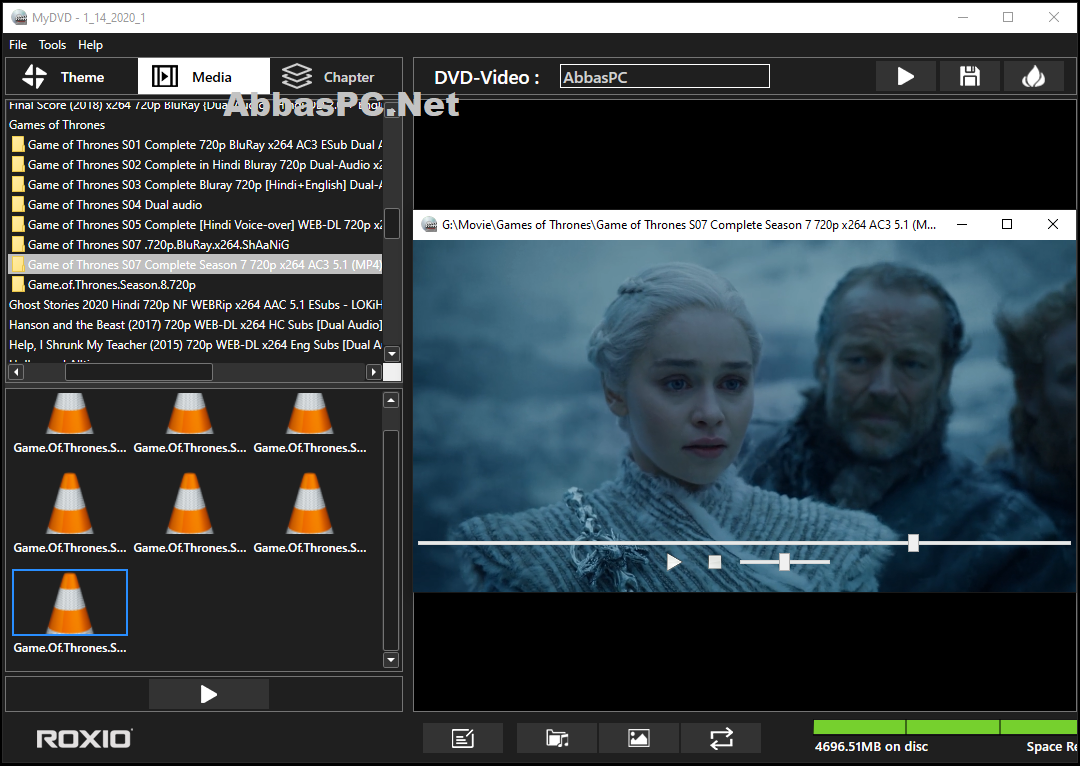Click the green disc space usage bar
The width and height of the screenshot is (1080, 766).
click(944, 727)
